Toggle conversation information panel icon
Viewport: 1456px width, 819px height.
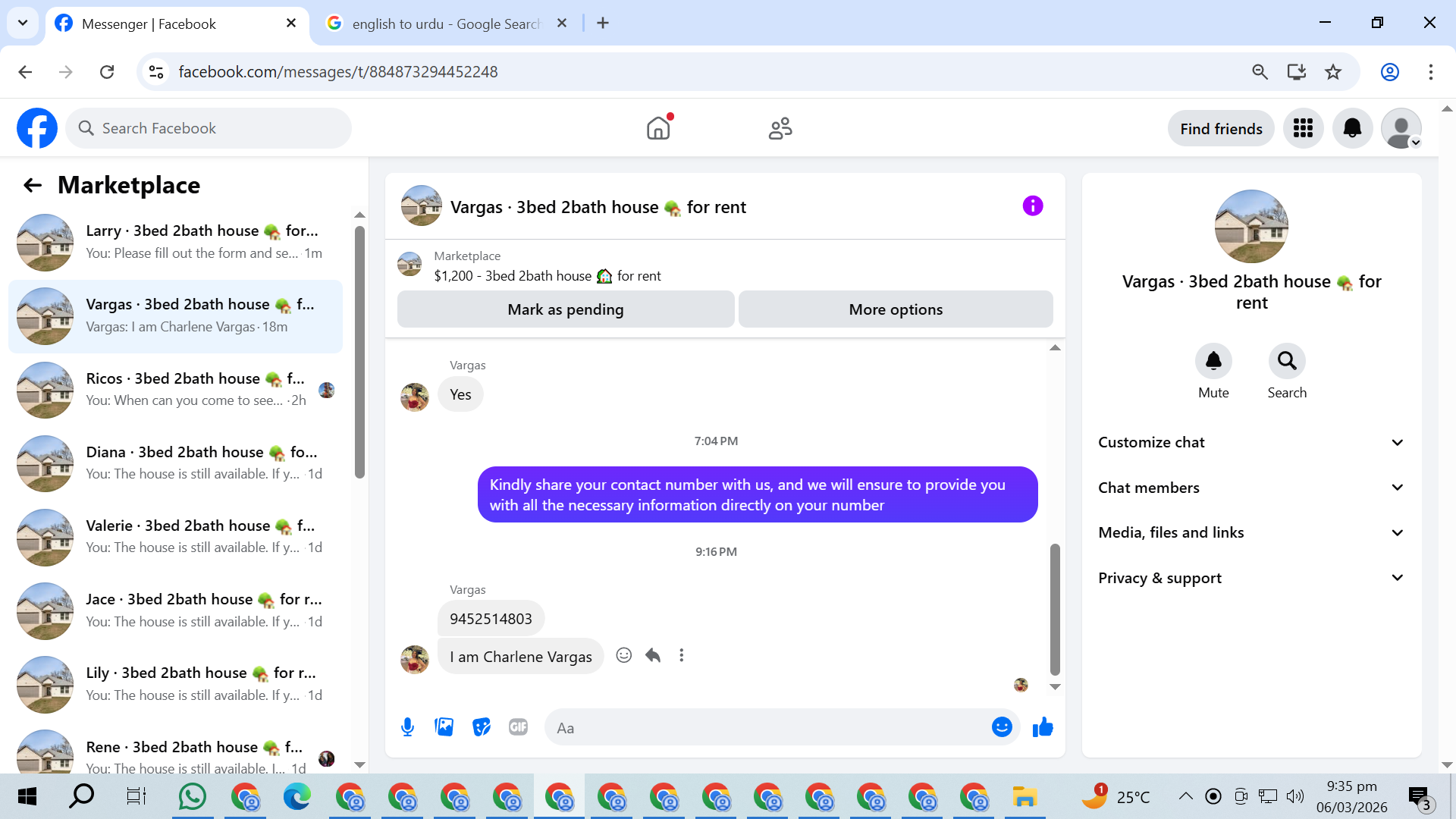pyautogui.click(x=1032, y=206)
